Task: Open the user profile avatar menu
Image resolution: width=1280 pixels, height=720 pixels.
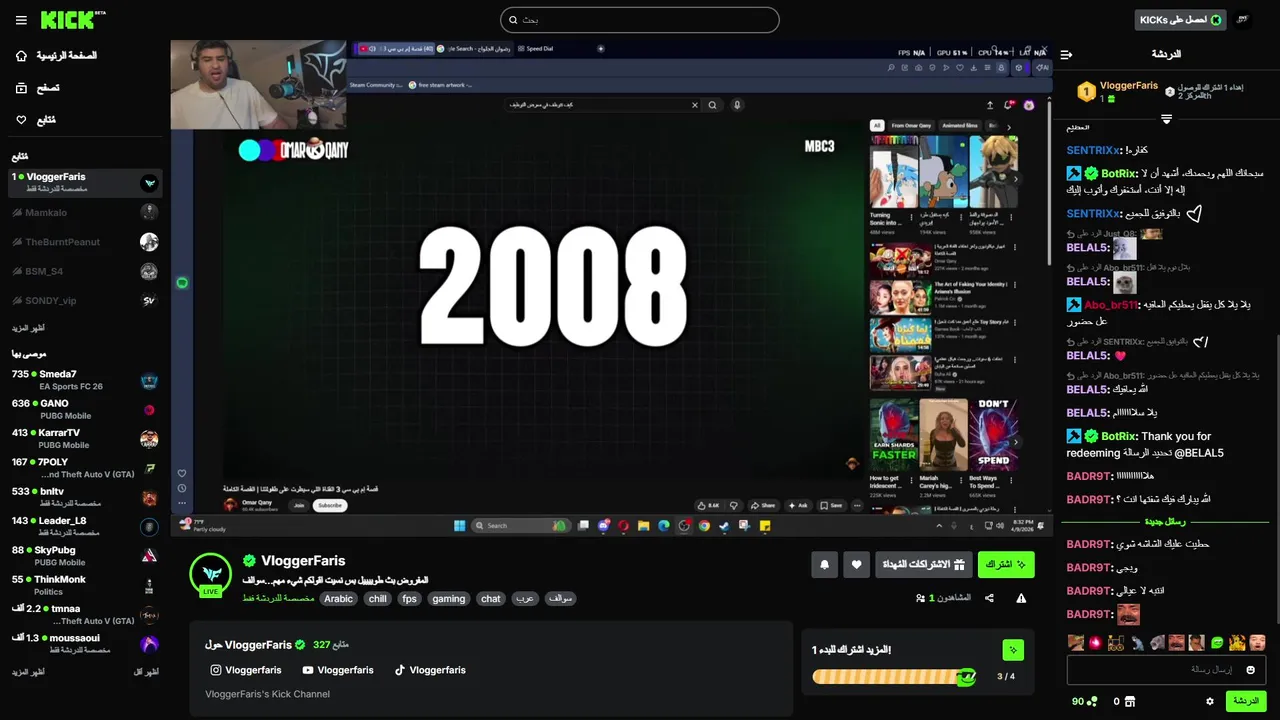Action: coord(1243,20)
